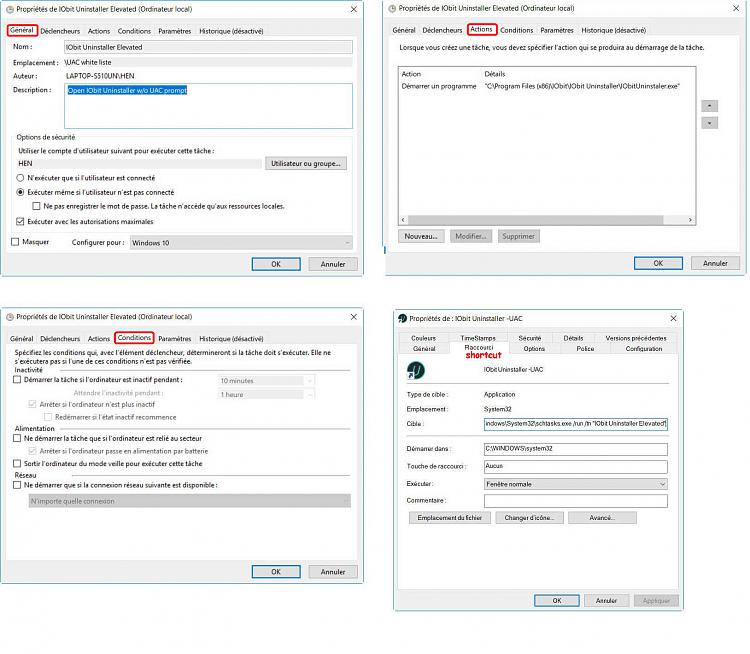Open the Configurer pour Windows 10 dropdown
750x654 pixels.
click(x=241, y=243)
